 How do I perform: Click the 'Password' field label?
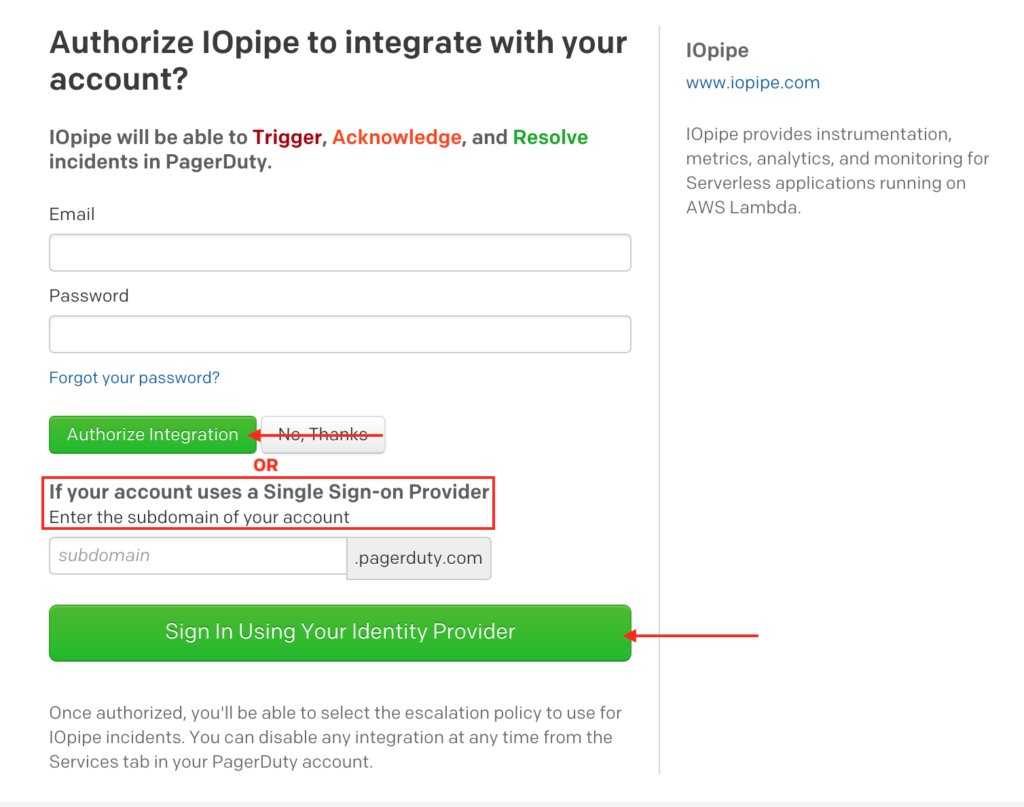tap(89, 296)
